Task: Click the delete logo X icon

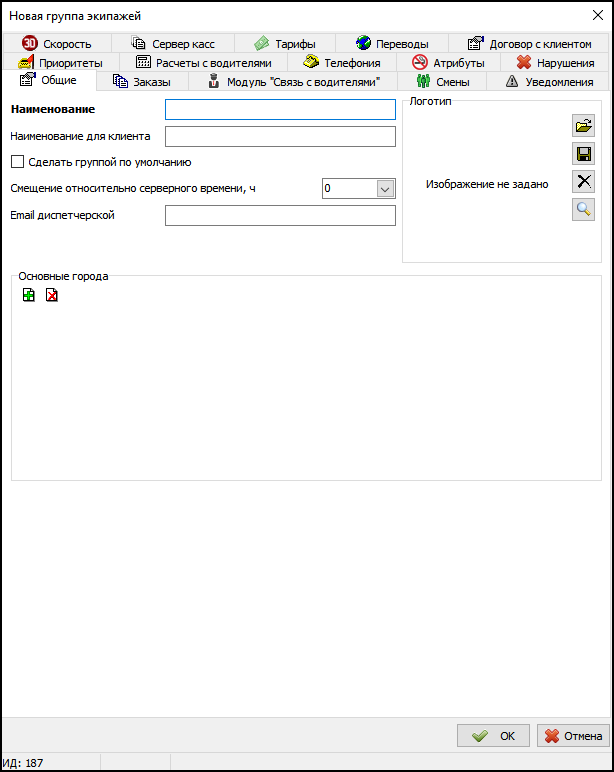Action: tap(583, 181)
